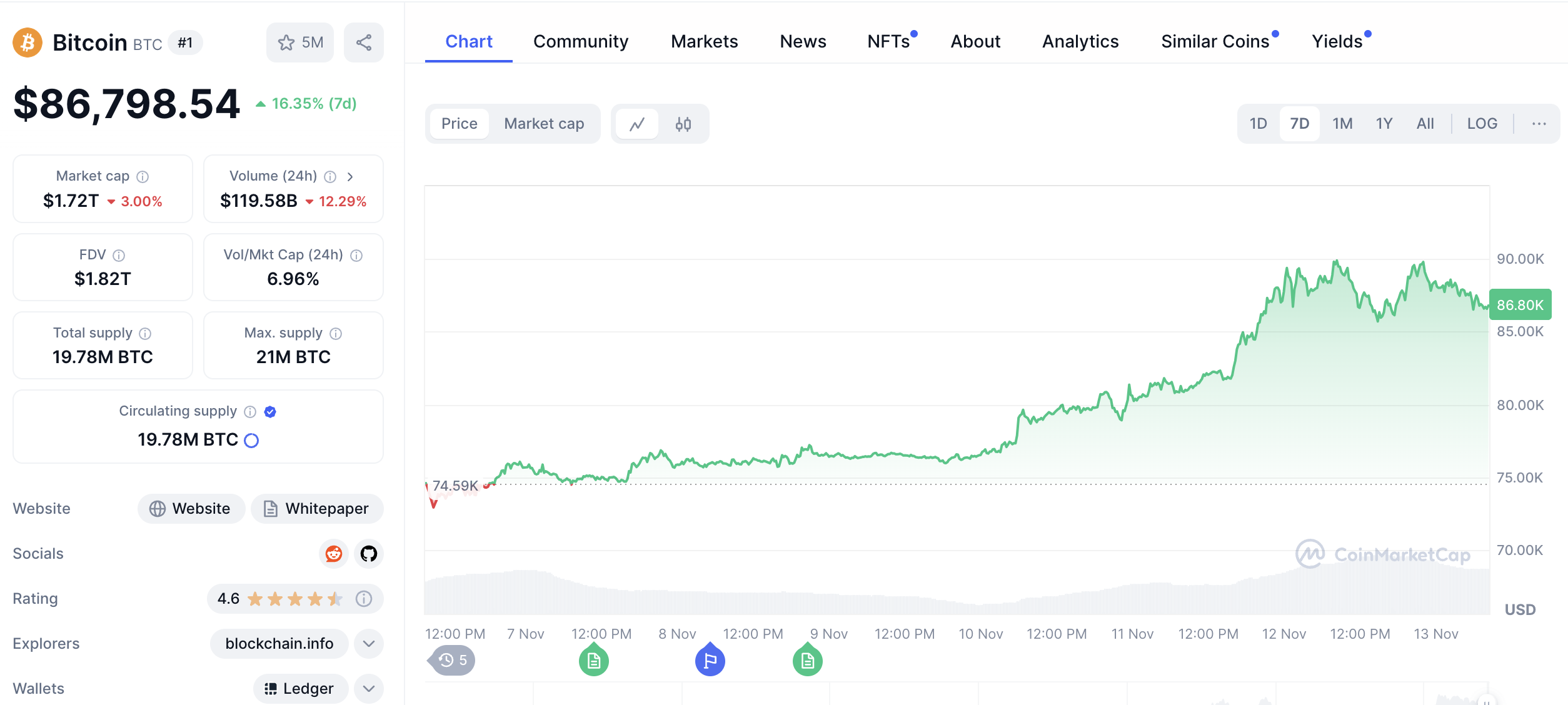Open the Rating info icon
Image resolution: width=1568 pixels, height=705 pixels.
pyautogui.click(x=364, y=599)
